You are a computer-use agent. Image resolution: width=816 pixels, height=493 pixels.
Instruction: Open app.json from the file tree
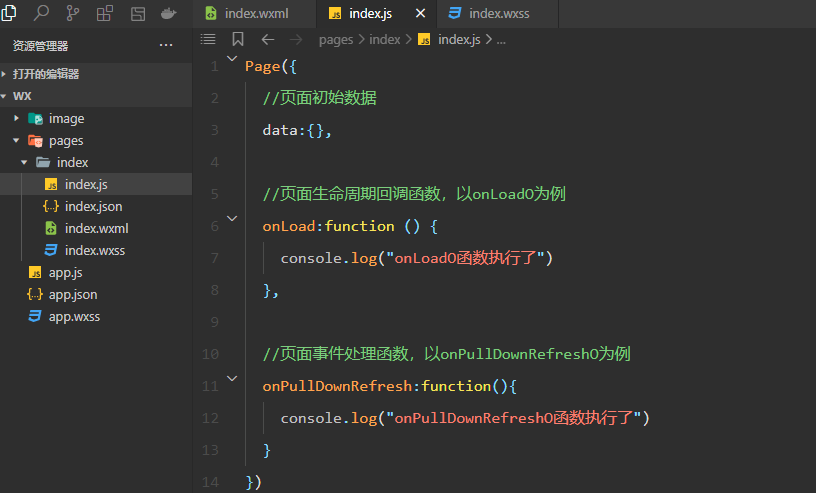point(73,295)
